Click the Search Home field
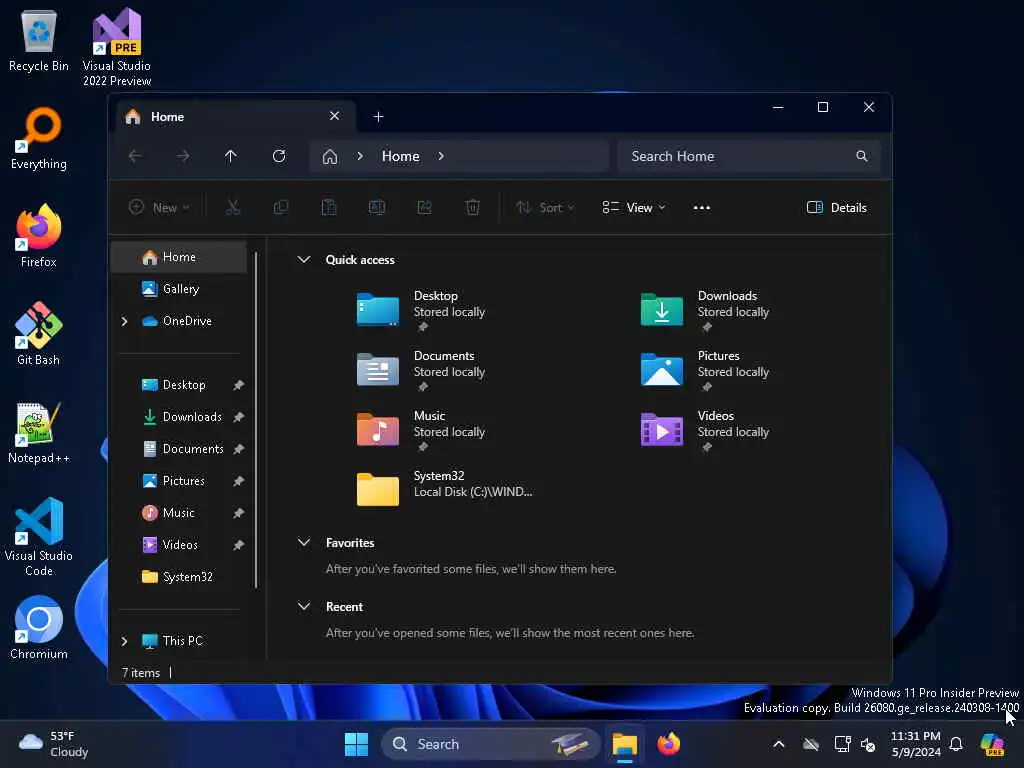The height and width of the screenshot is (768, 1024). [x=748, y=156]
